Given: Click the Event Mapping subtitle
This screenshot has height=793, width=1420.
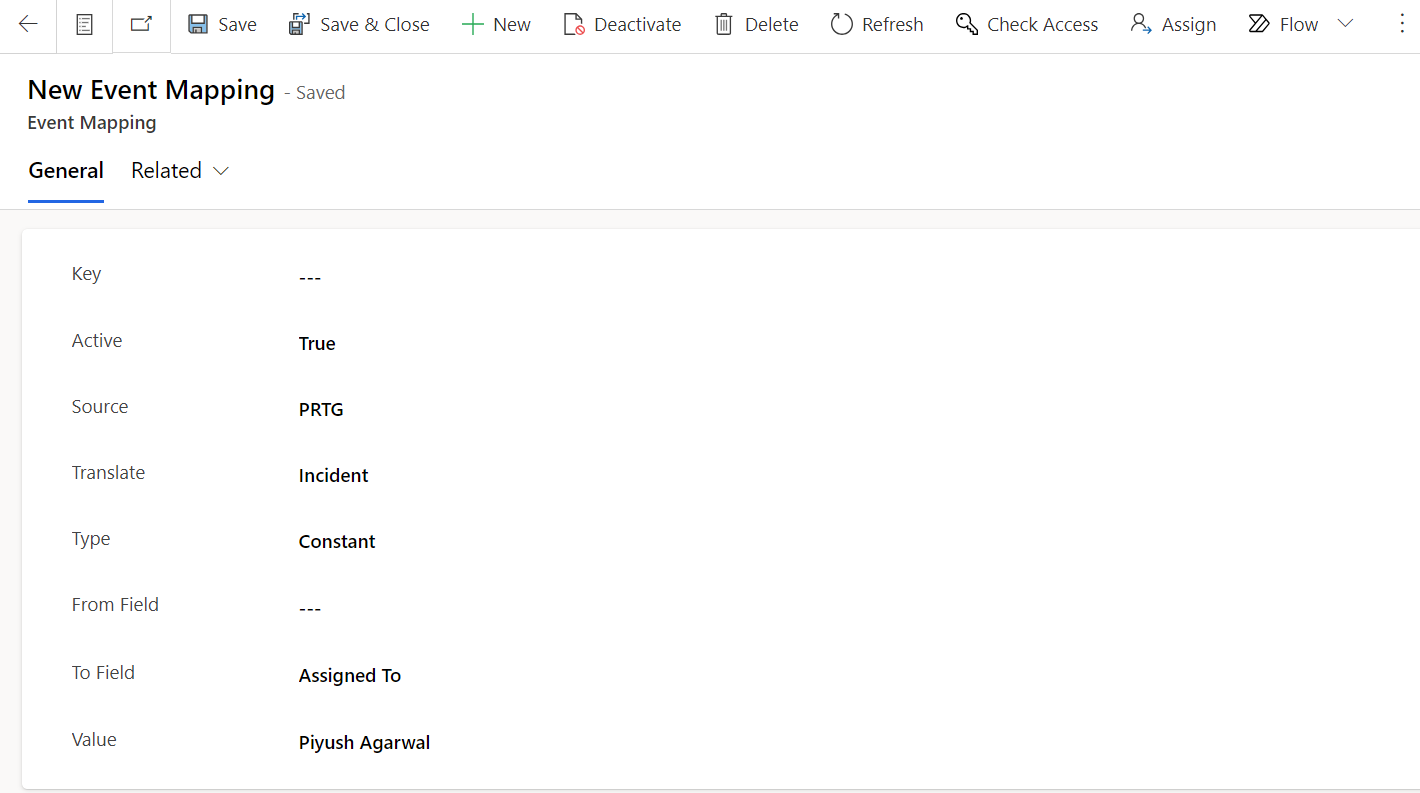Looking at the screenshot, I should pyautogui.click(x=92, y=123).
